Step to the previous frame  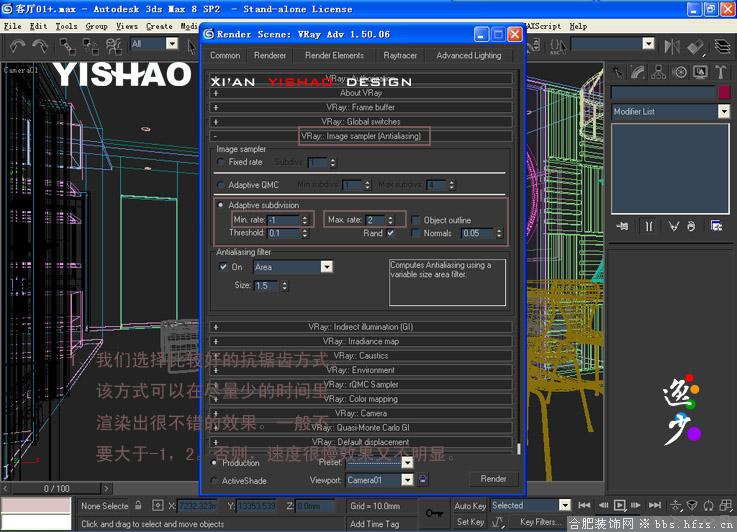604,505
